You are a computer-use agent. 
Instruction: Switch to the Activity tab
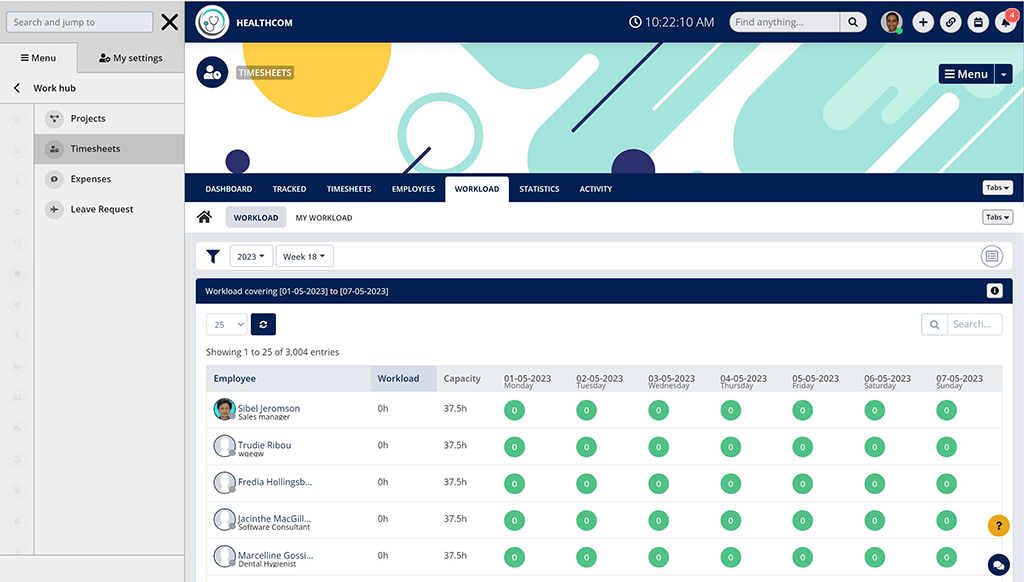596,189
